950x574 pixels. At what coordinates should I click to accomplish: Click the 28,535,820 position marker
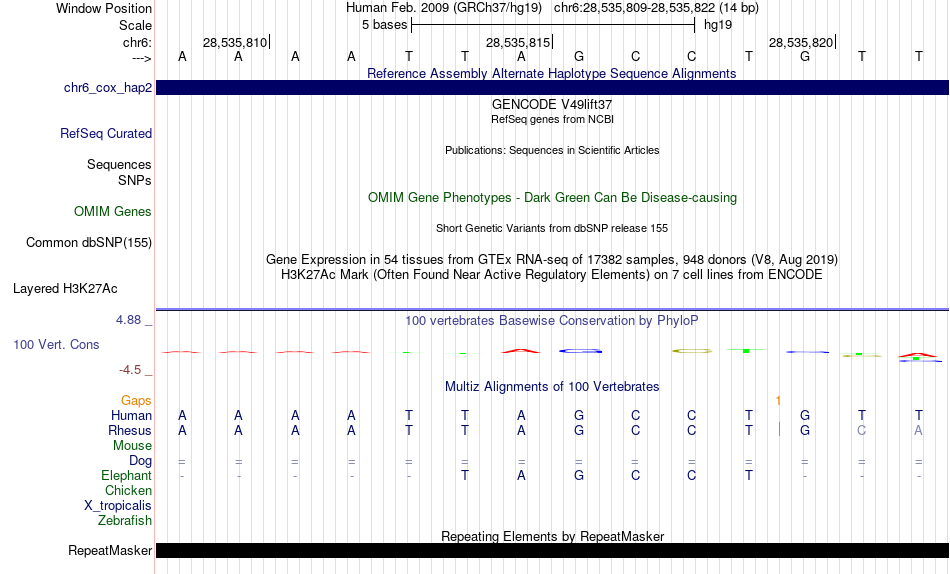(x=802, y=42)
